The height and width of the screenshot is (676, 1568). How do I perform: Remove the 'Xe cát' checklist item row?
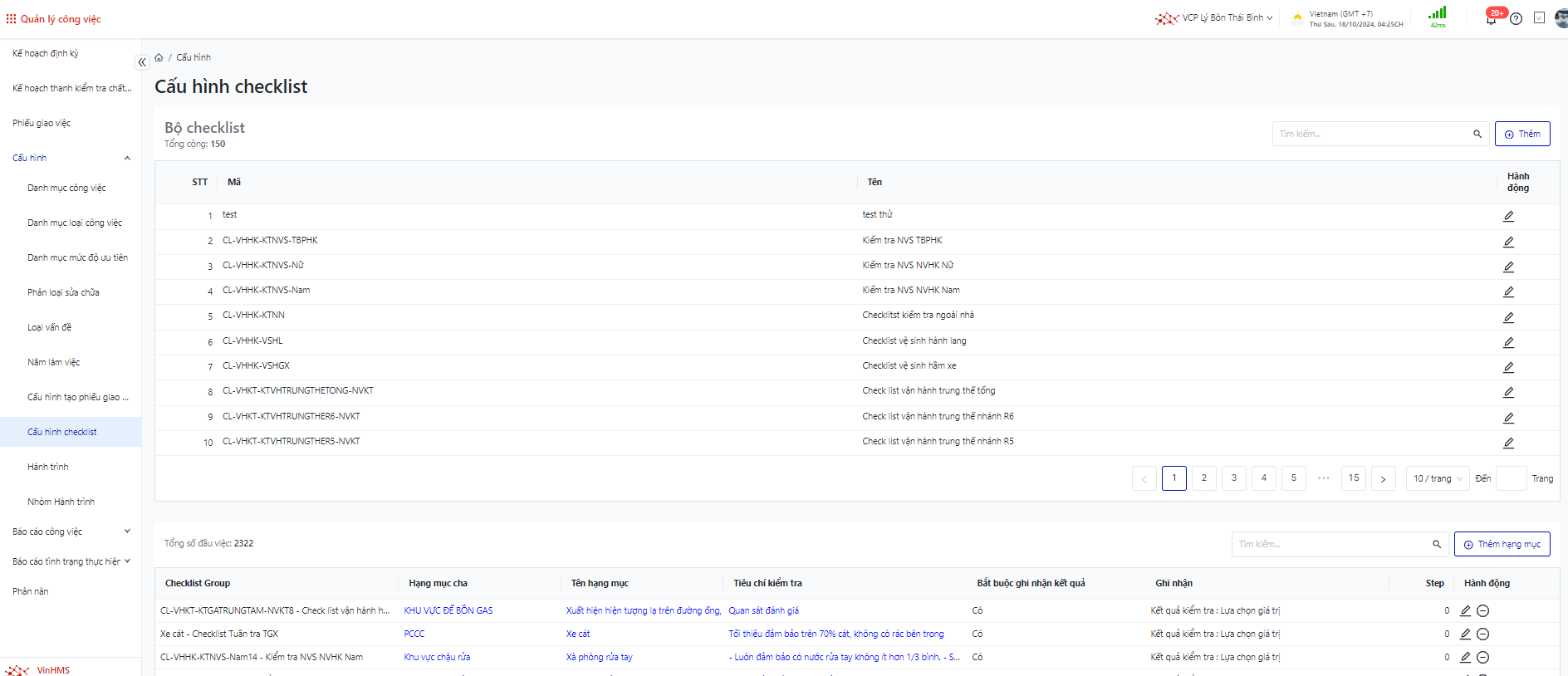click(x=1482, y=634)
